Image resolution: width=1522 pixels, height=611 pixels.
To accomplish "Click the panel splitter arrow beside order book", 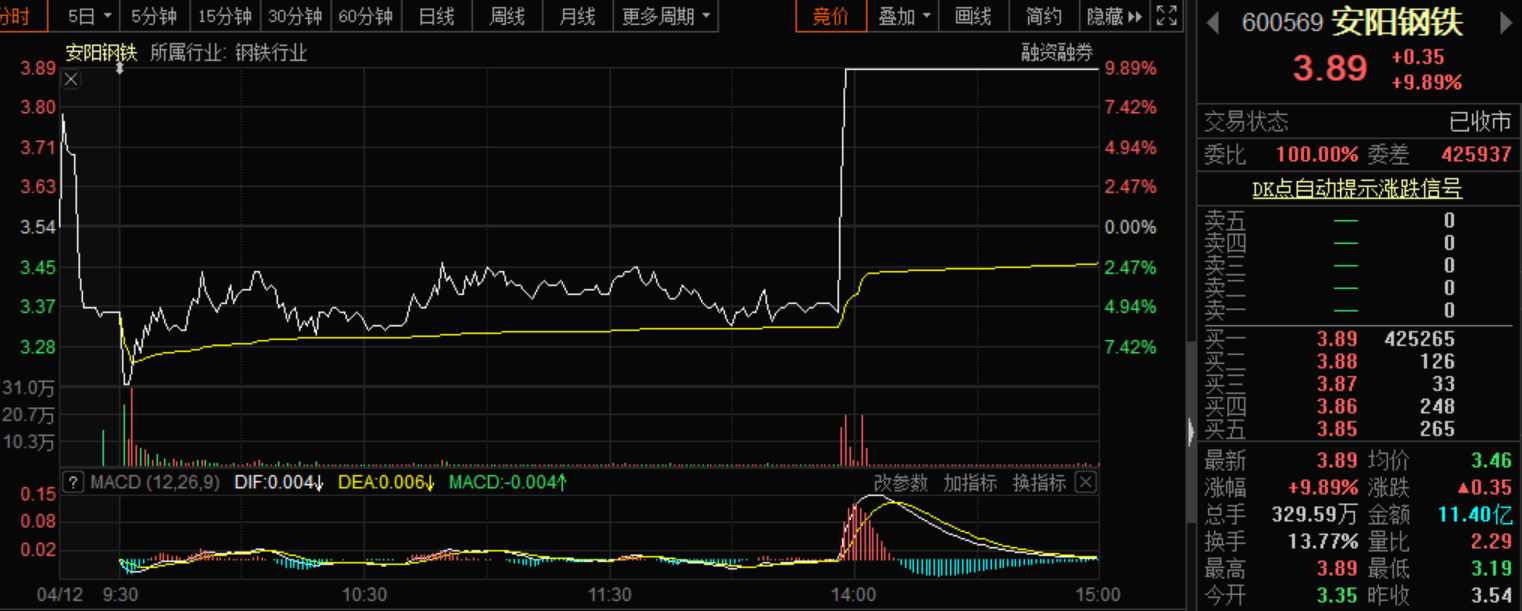I will pyautogui.click(x=1190, y=432).
